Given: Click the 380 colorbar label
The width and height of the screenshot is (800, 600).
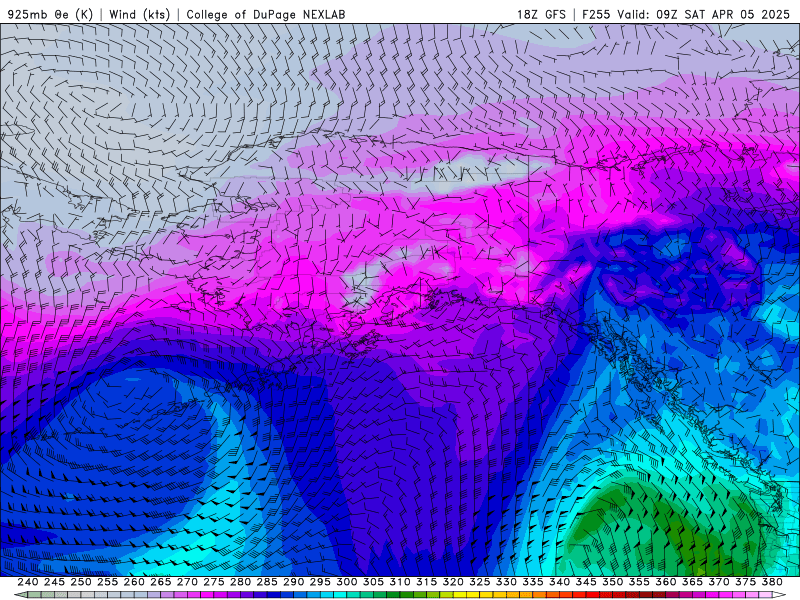Looking at the screenshot, I should (x=772, y=582).
